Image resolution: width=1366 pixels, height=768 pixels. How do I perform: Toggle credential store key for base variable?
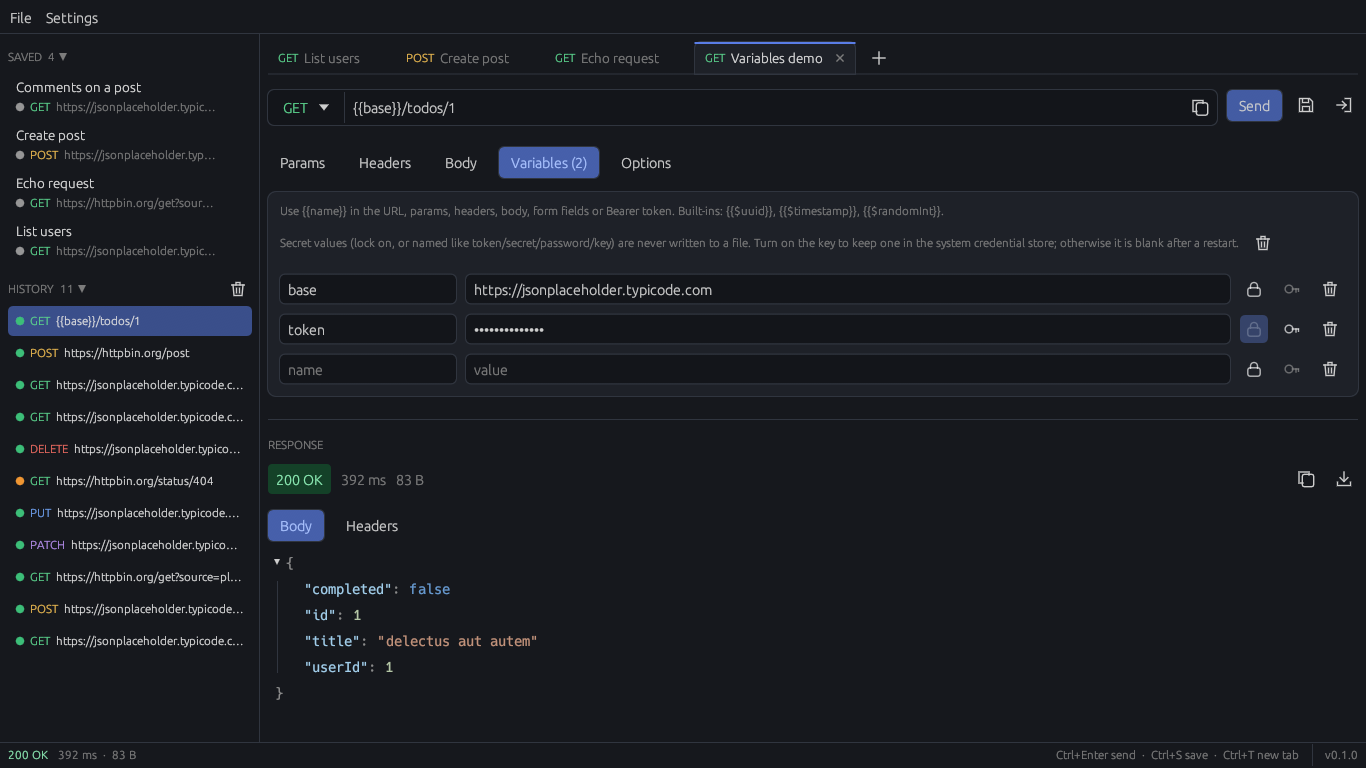pyautogui.click(x=1292, y=289)
